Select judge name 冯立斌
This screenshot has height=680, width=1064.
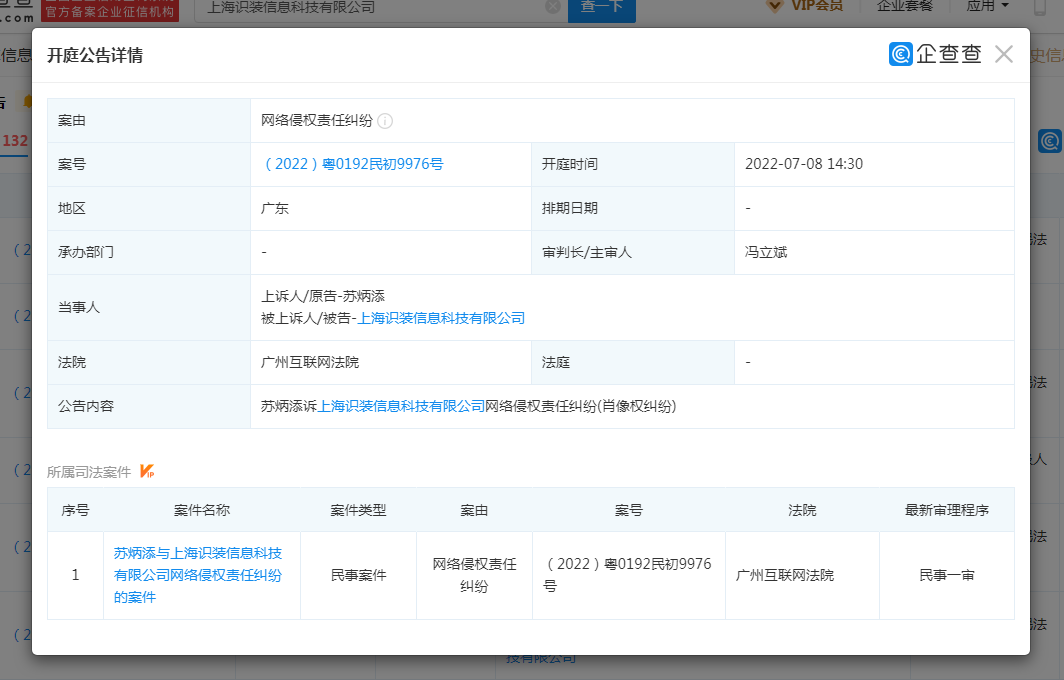click(x=766, y=252)
